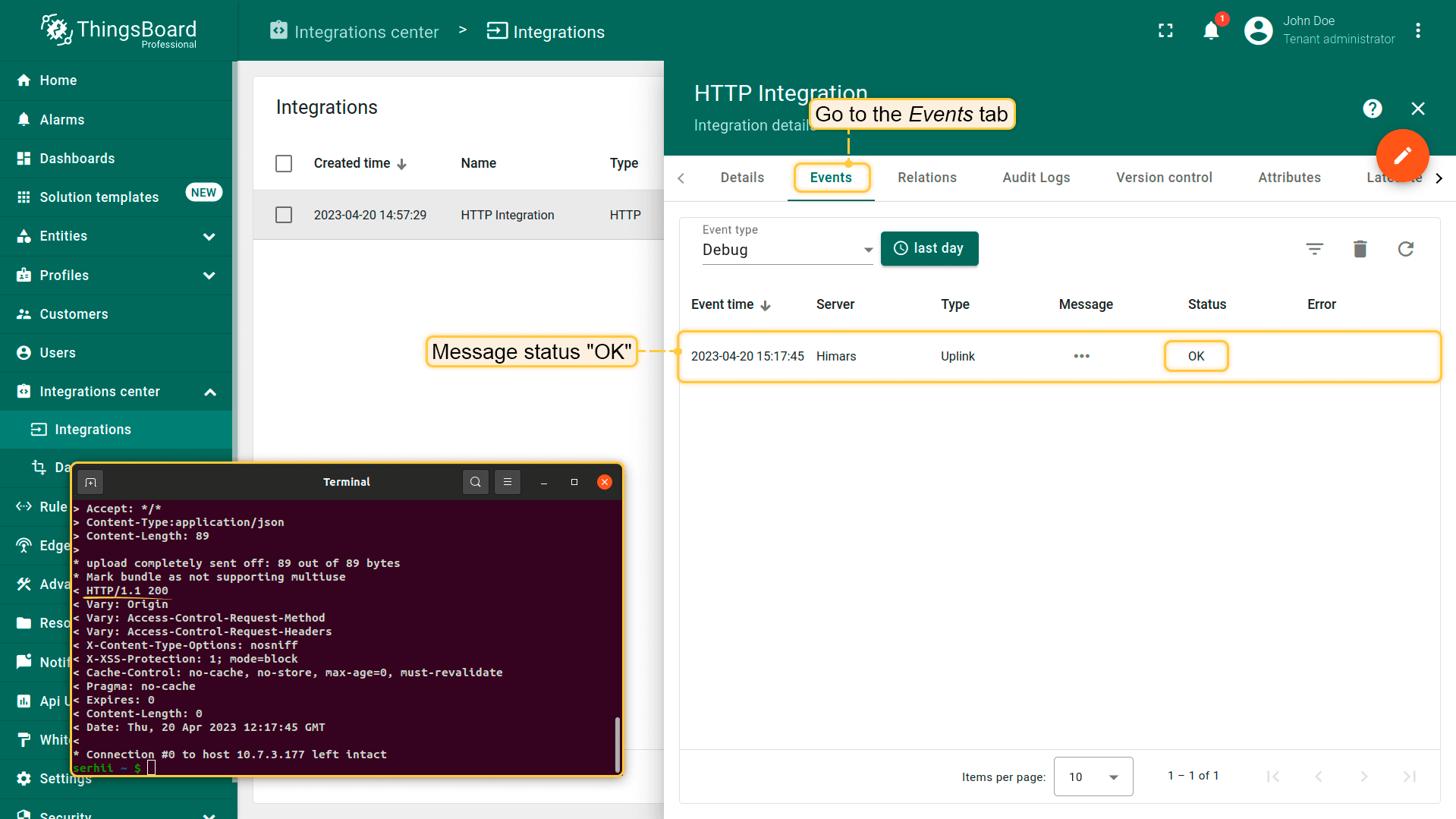Open Dashboards from the sidebar
Screen dimensions: 1456x819
click(77, 159)
